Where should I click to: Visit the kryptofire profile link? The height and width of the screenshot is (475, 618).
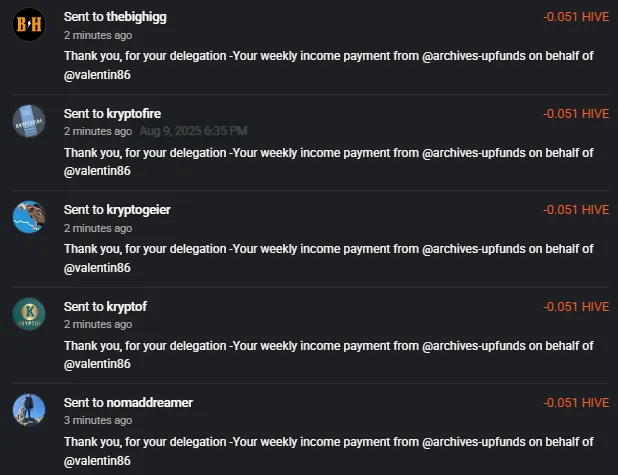pyautogui.click(x=134, y=114)
